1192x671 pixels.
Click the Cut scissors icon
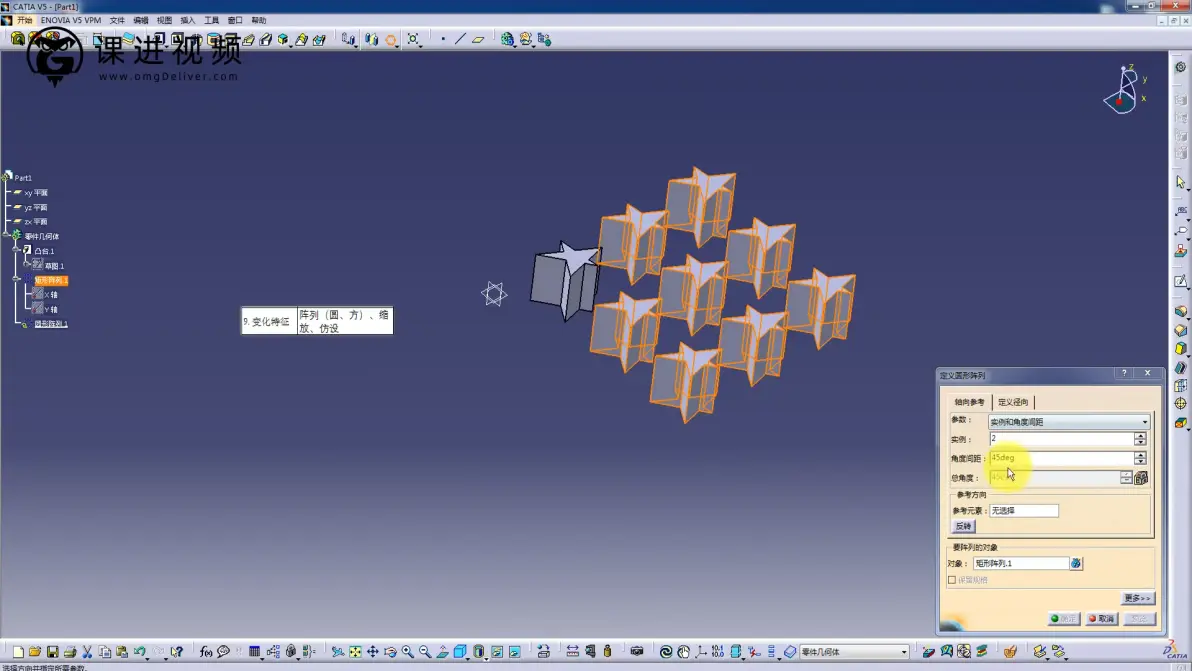pos(87,652)
